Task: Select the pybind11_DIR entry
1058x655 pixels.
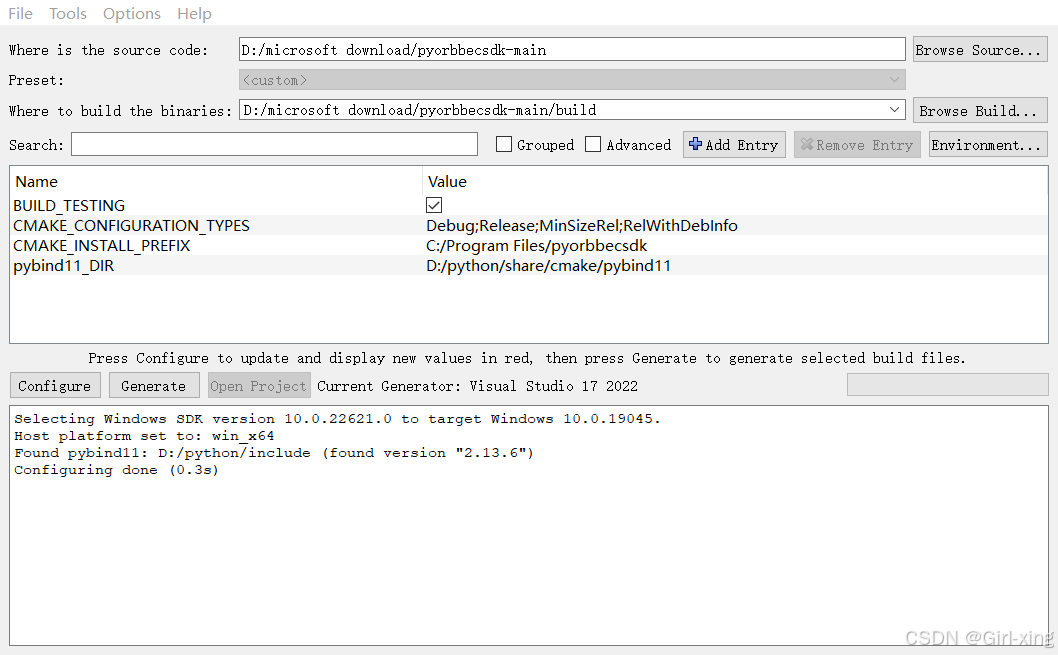Action: (x=63, y=266)
